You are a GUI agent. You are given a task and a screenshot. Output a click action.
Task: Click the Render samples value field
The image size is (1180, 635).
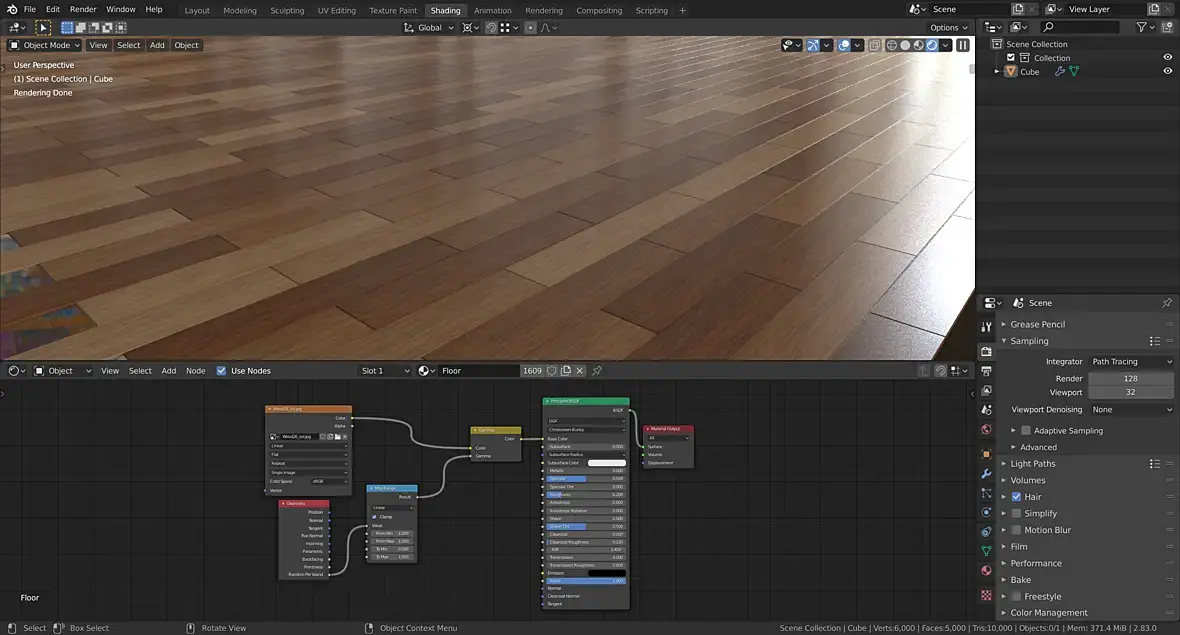(x=1130, y=379)
